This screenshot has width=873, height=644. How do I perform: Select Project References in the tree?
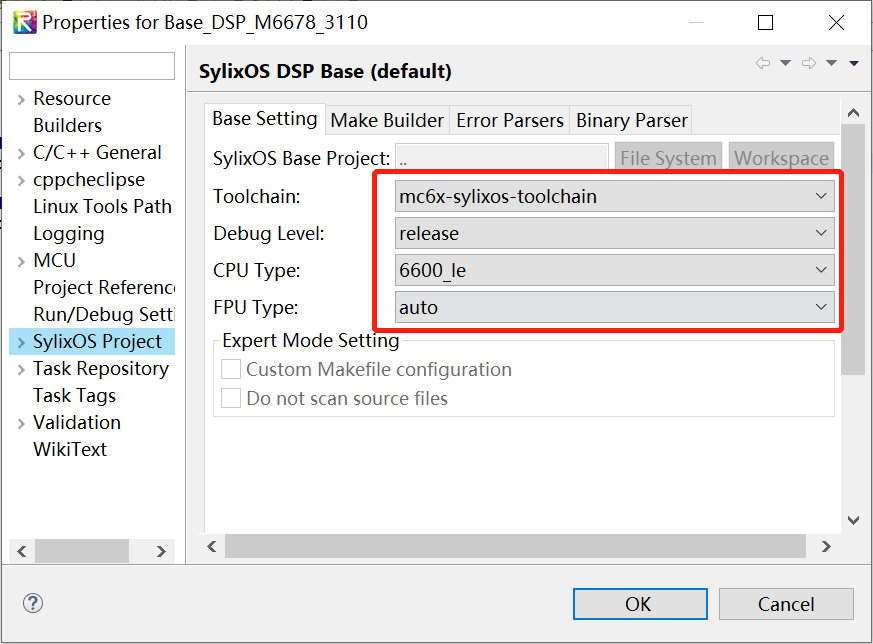pyautogui.click(x=104, y=287)
